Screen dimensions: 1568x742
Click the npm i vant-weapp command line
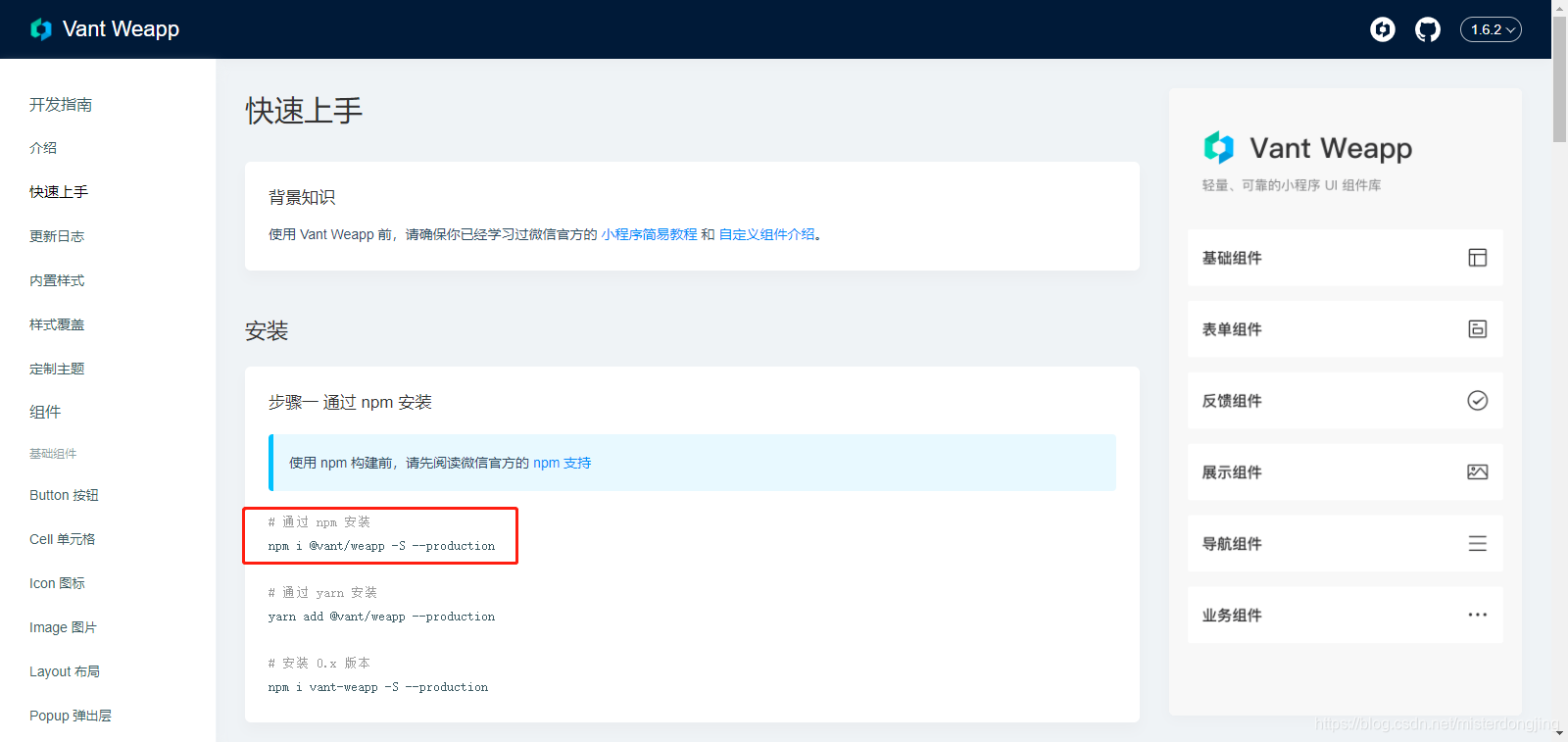point(377,687)
